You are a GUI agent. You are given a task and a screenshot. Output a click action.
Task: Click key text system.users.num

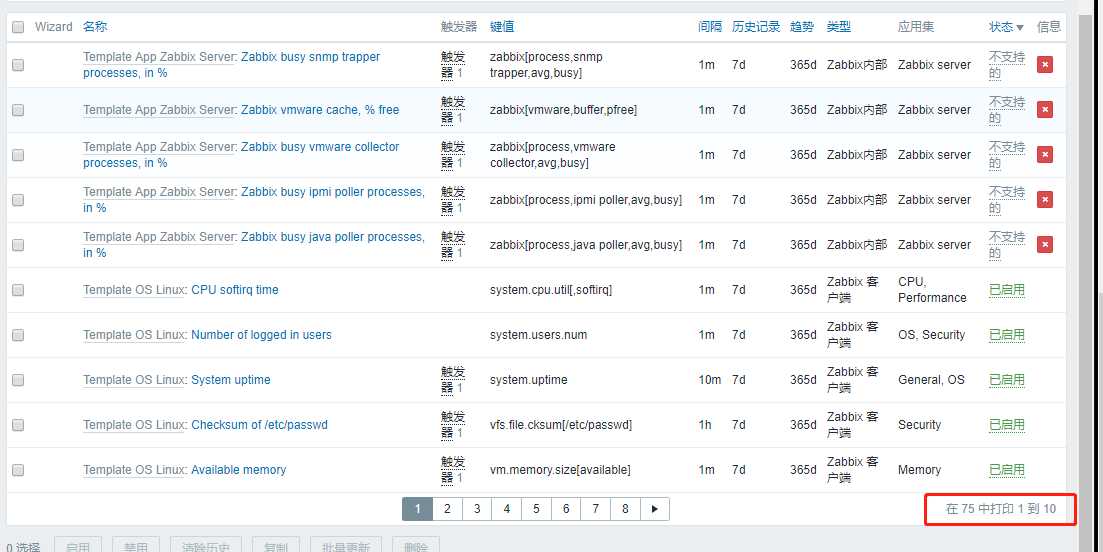pos(538,335)
